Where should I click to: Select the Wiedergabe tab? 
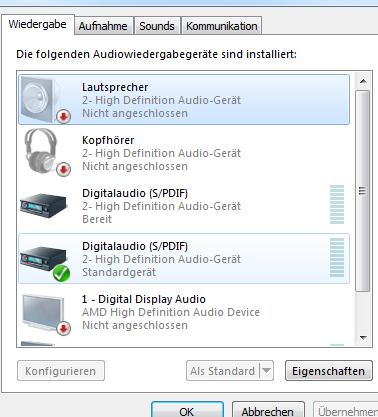tap(37, 24)
